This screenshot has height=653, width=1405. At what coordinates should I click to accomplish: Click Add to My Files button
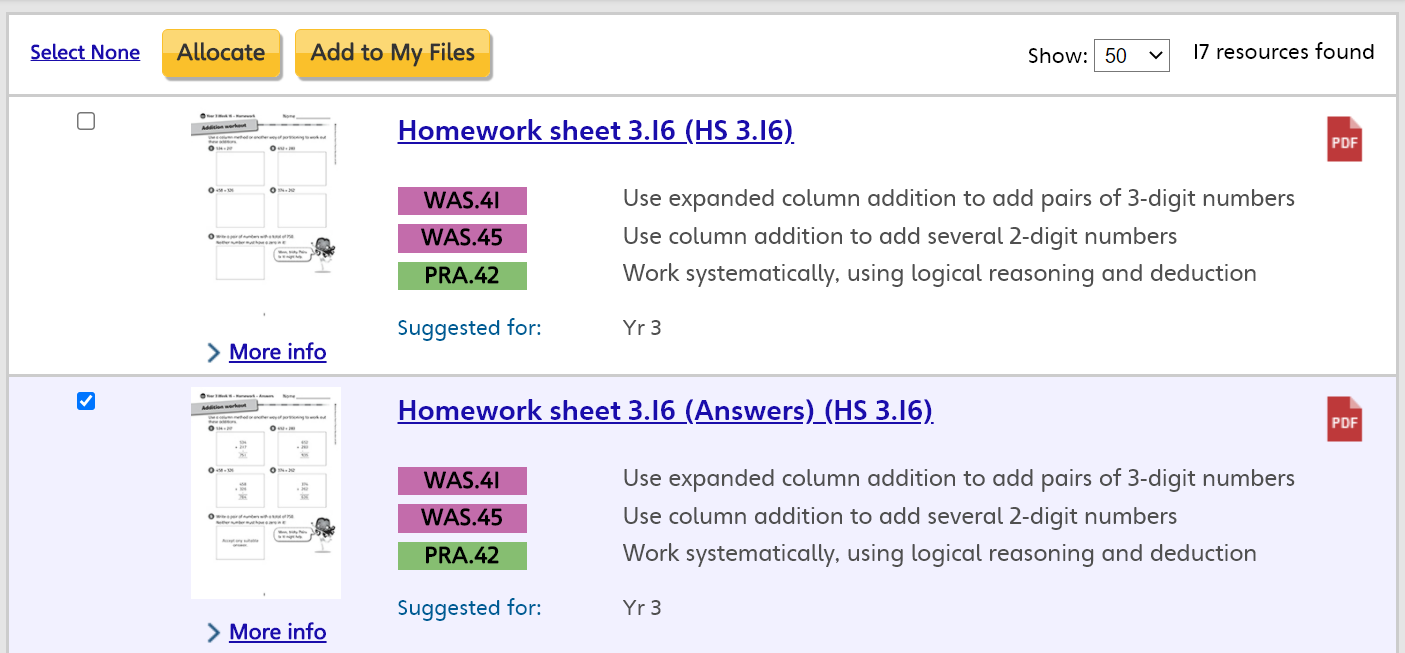tap(392, 53)
